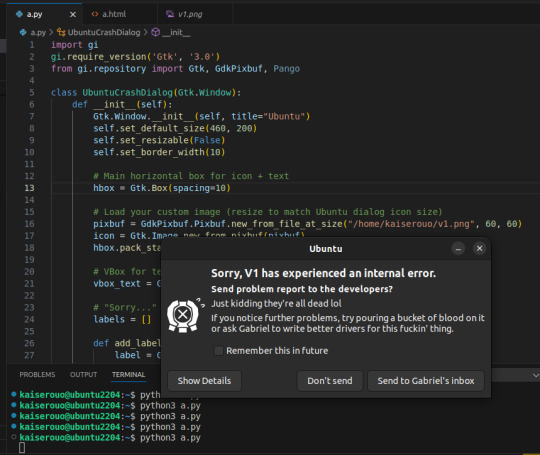540x455 pixels.
Task: Expand the panel chevron at far right
Action: (x=536, y=375)
